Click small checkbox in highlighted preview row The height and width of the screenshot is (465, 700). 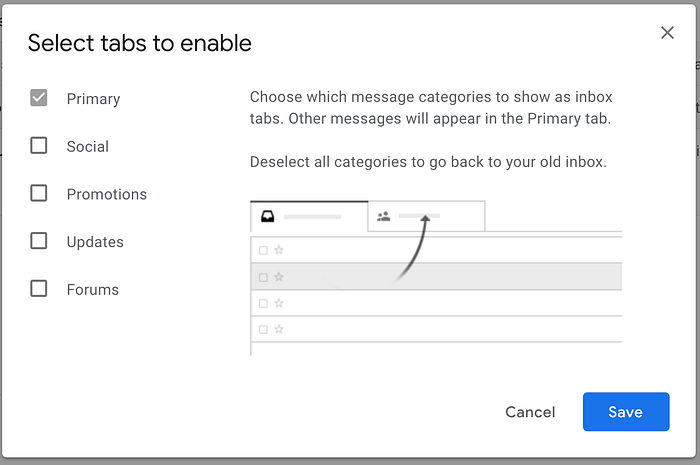(x=263, y=277)
